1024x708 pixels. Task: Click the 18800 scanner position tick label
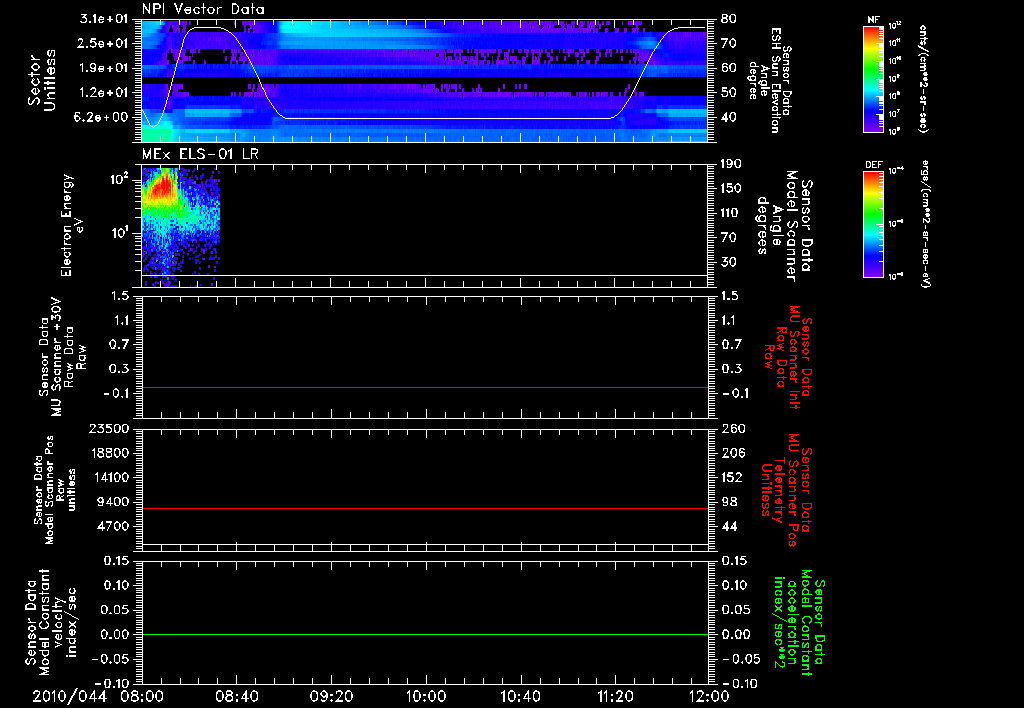[x=110, y=453]
